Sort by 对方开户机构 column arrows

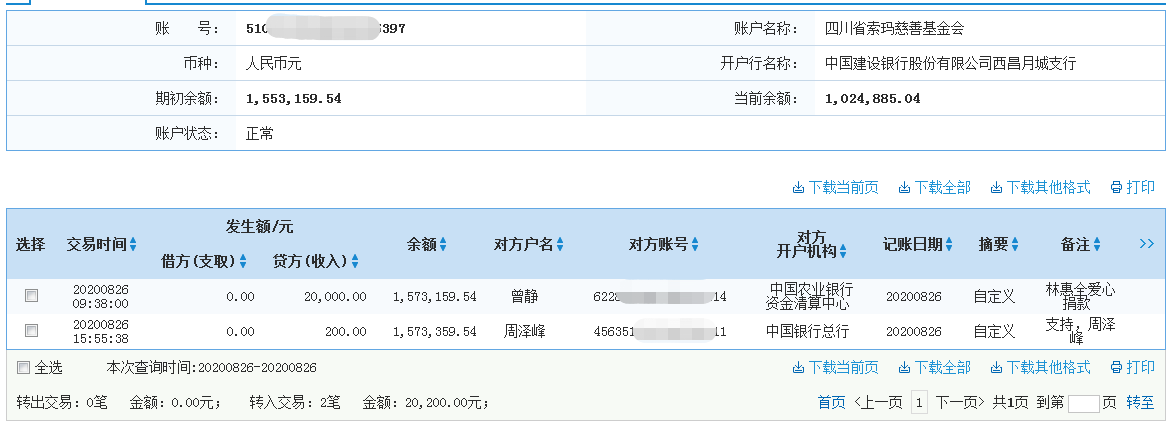point(842,253)
